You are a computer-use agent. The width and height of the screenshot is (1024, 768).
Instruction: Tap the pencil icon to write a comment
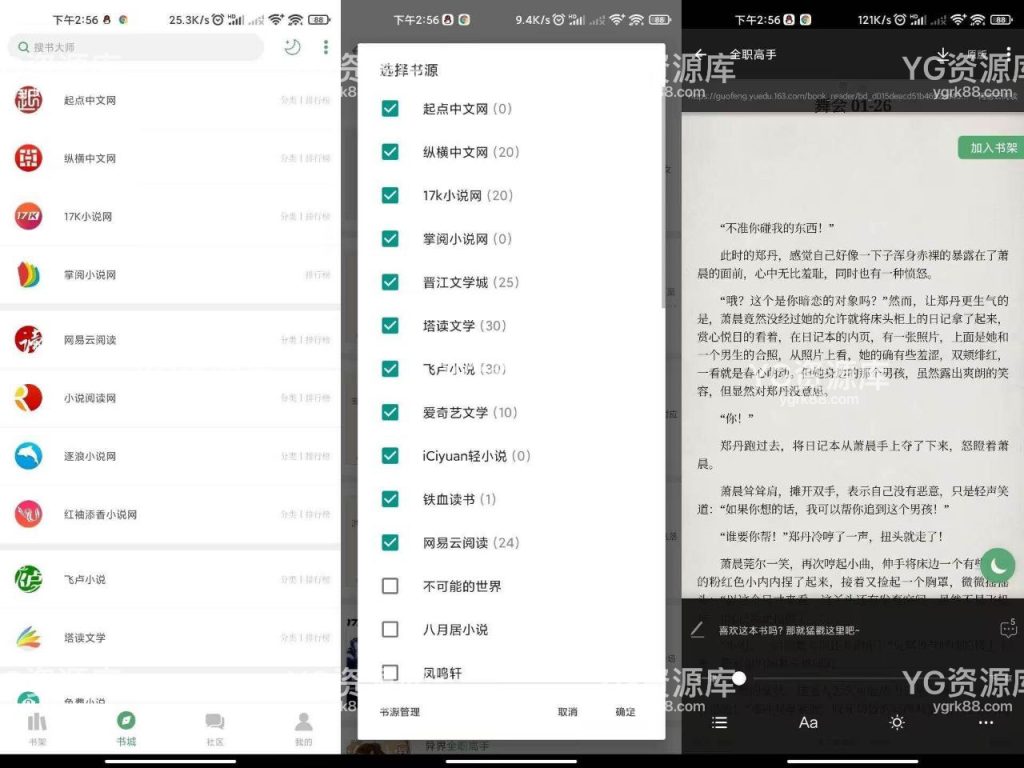click(x=697, y=630)
